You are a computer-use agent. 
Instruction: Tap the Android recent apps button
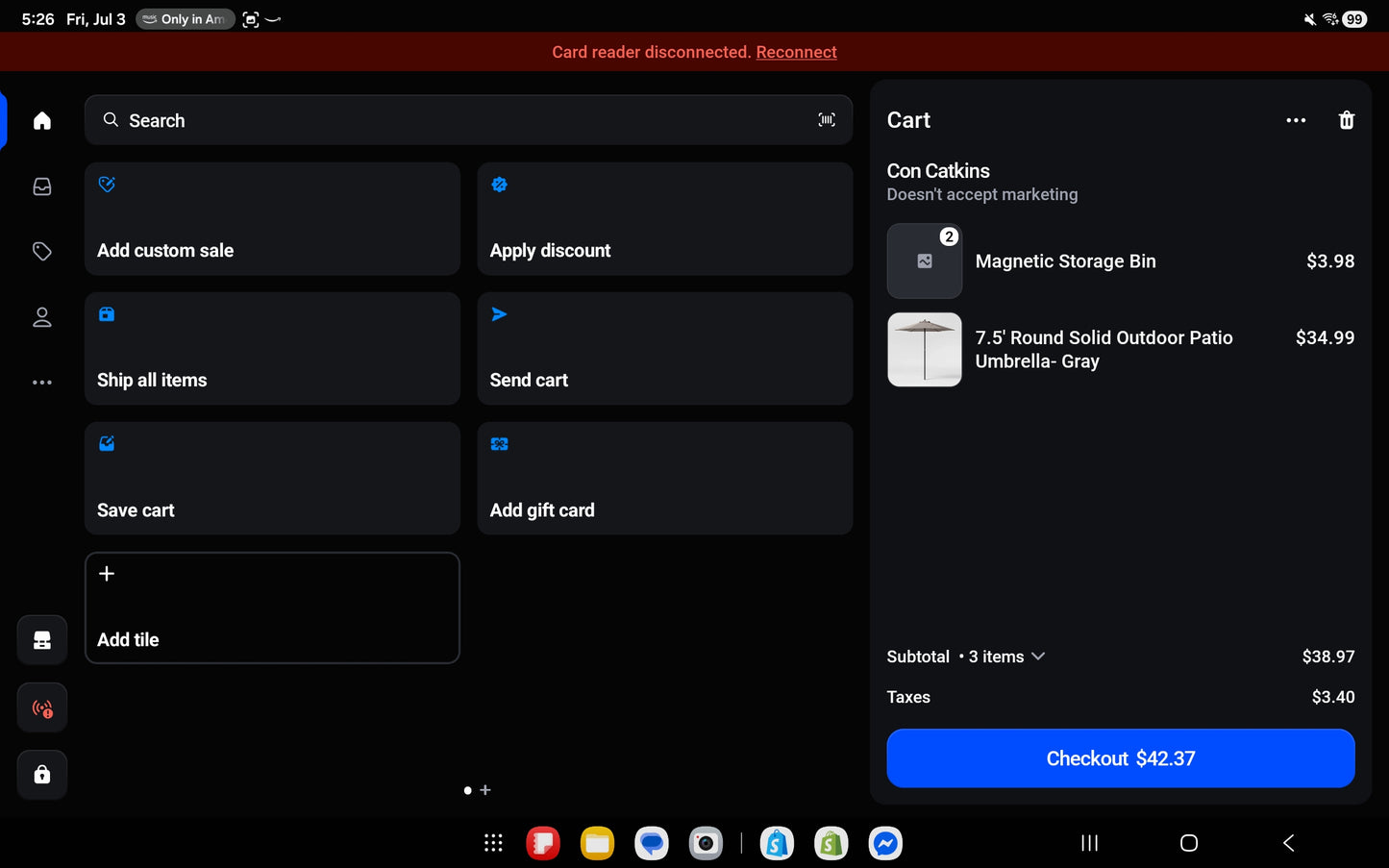click(x=1089, y=843)
